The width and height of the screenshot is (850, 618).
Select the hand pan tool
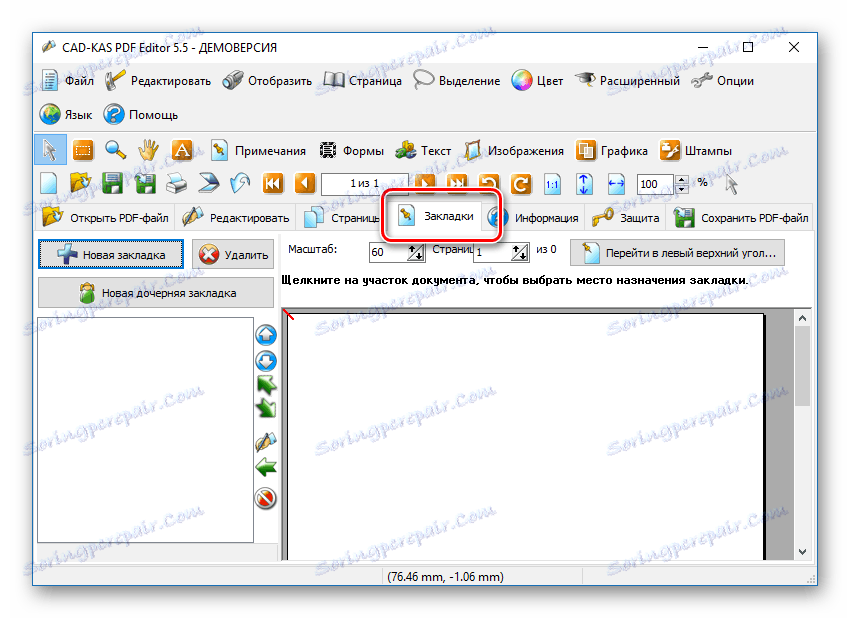tap(148, 150)
